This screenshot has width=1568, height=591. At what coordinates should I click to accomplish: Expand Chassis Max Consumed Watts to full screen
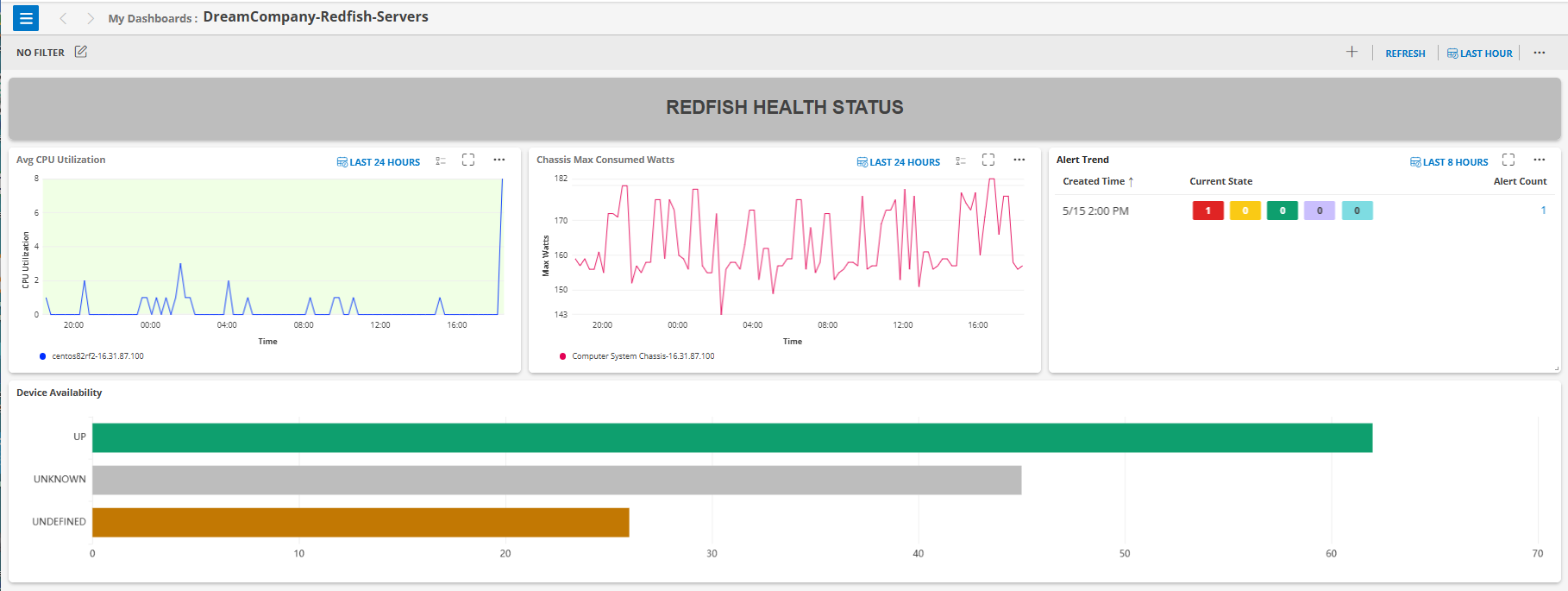point(988,160)
